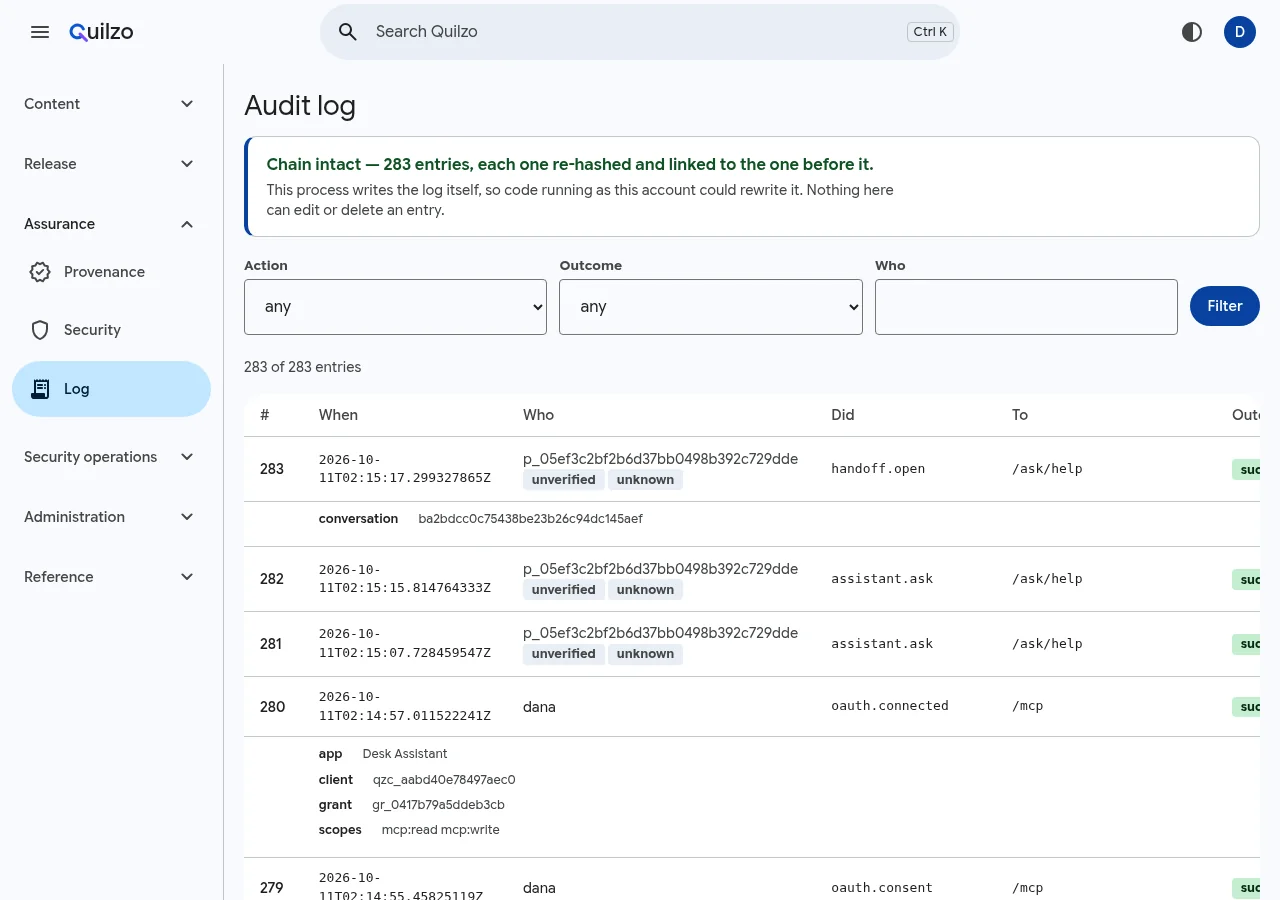
Task: Click the unknown tag in row 282
Action: pyautogui.click(x=645, y=590)
